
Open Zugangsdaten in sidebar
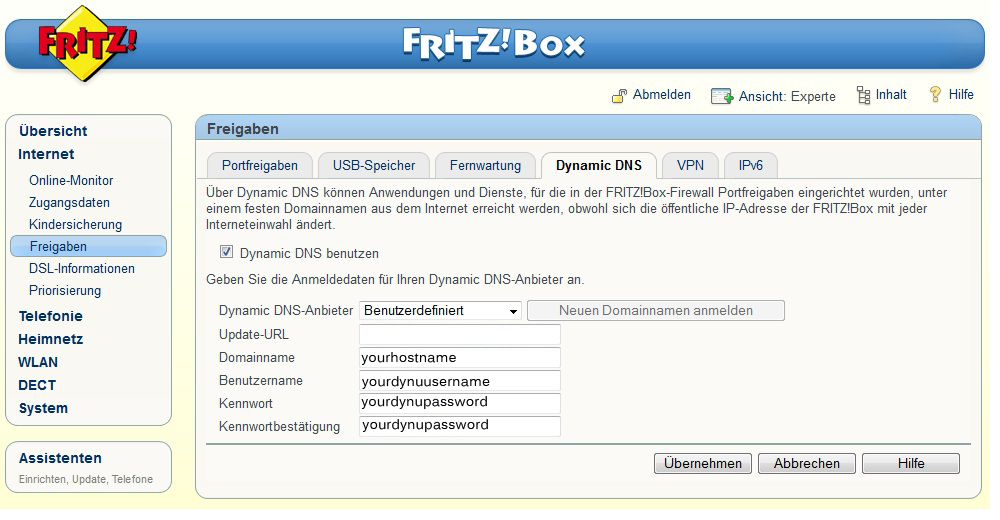(69, 202)
